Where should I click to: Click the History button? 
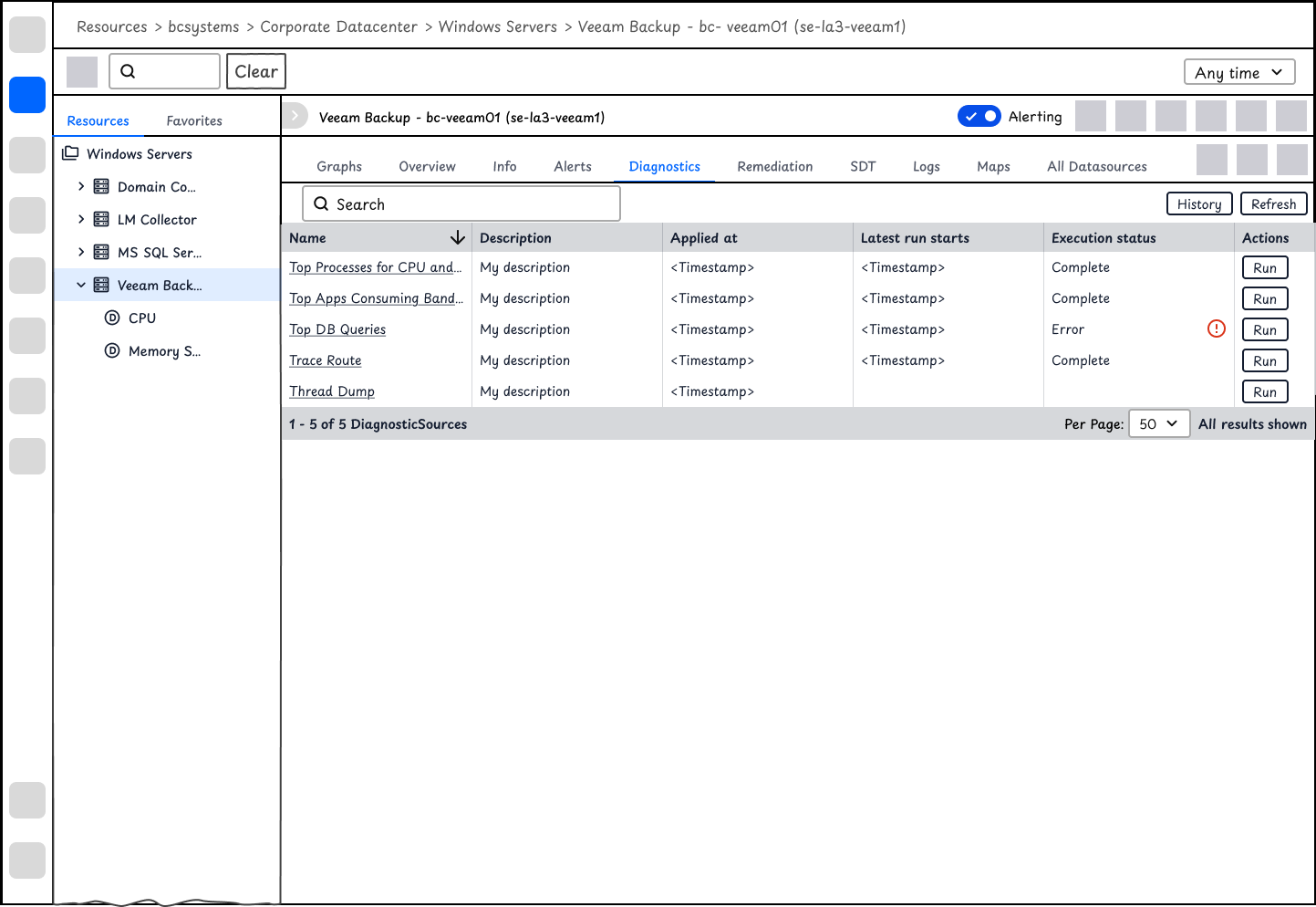(1199, 204)
